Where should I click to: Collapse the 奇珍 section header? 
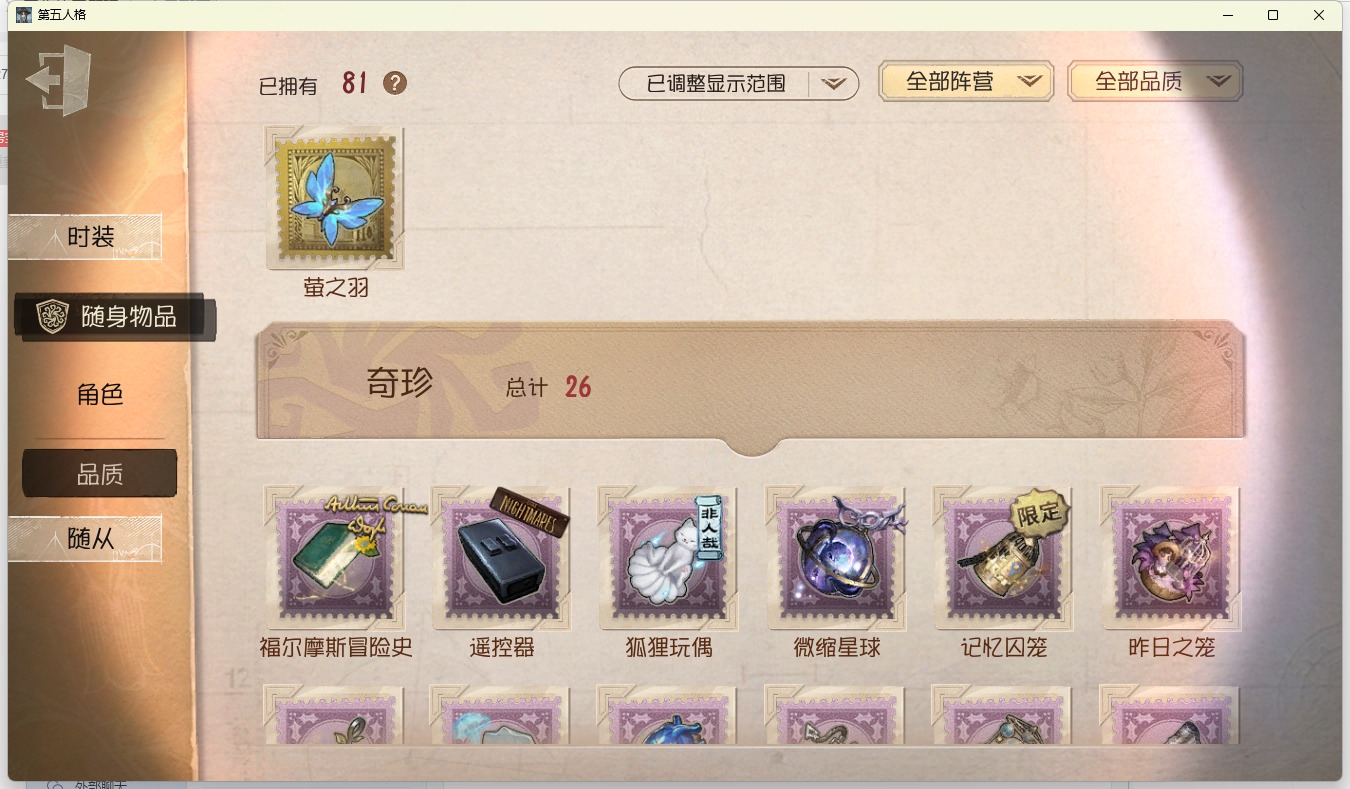click(750, 384)
